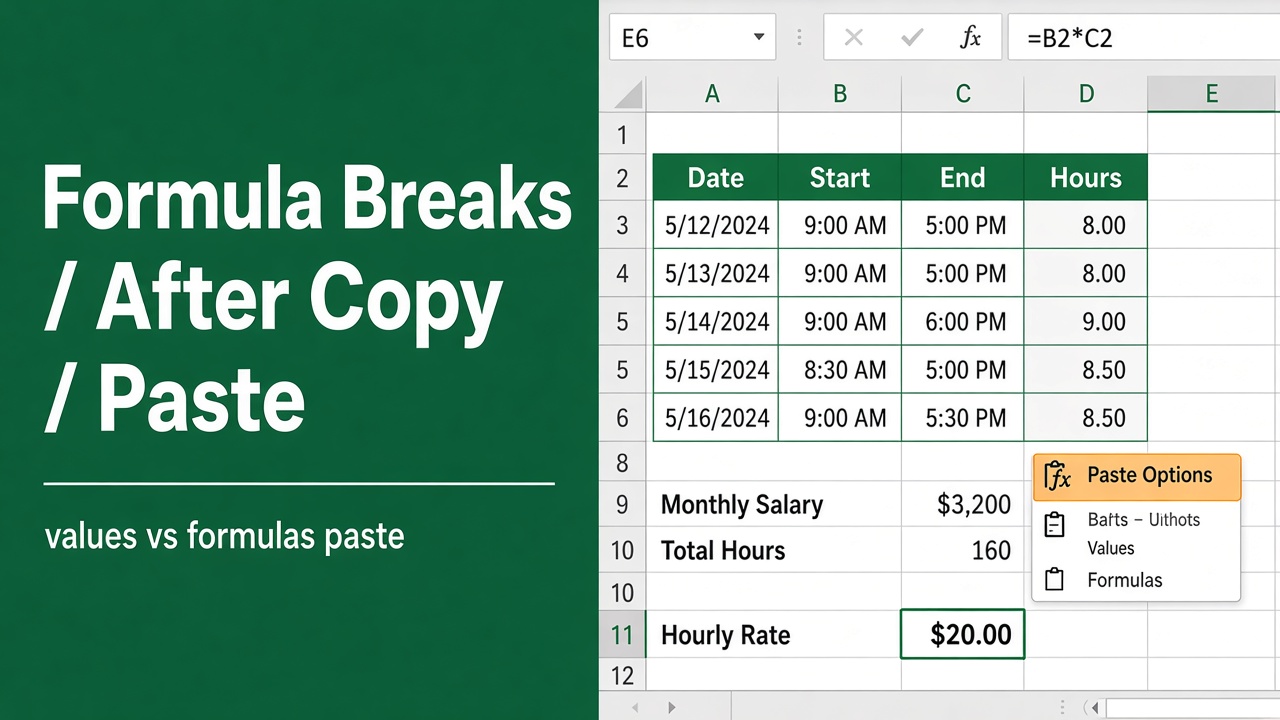Click the selected $20.00 cell
Screen dimensions: 1280x720
click(963, 634)
